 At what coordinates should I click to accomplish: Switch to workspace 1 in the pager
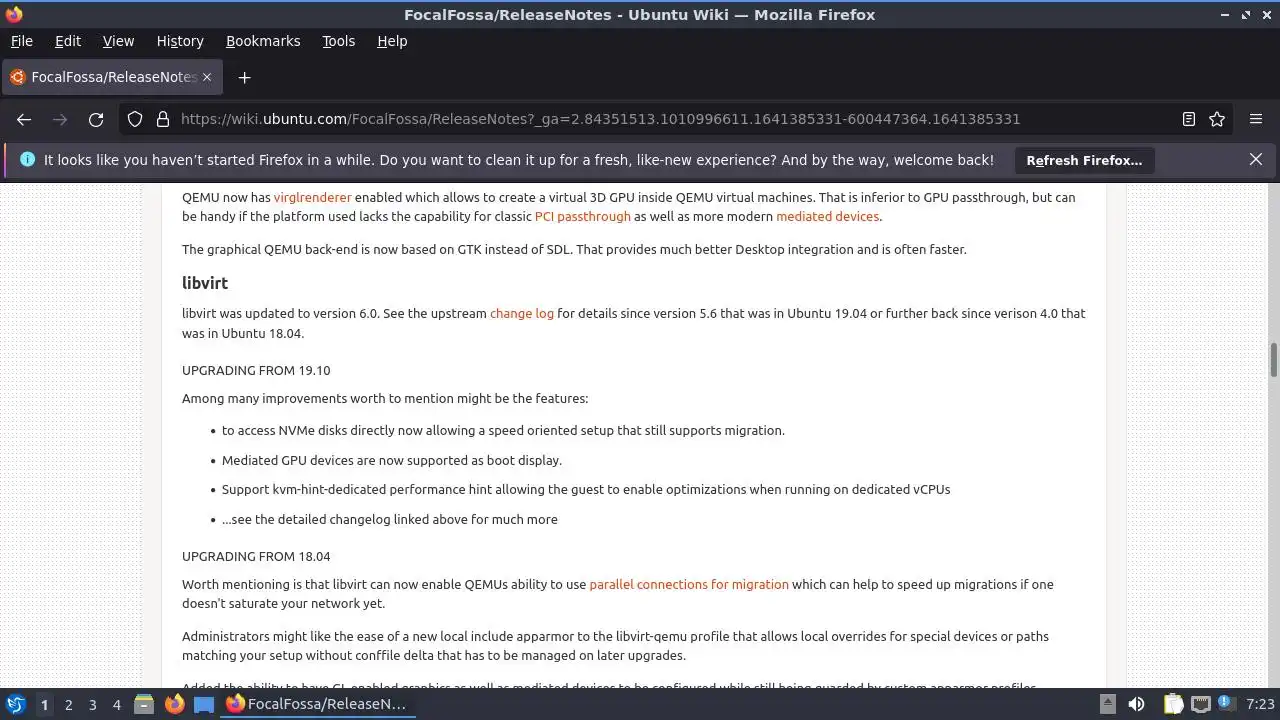pos(44,705)
